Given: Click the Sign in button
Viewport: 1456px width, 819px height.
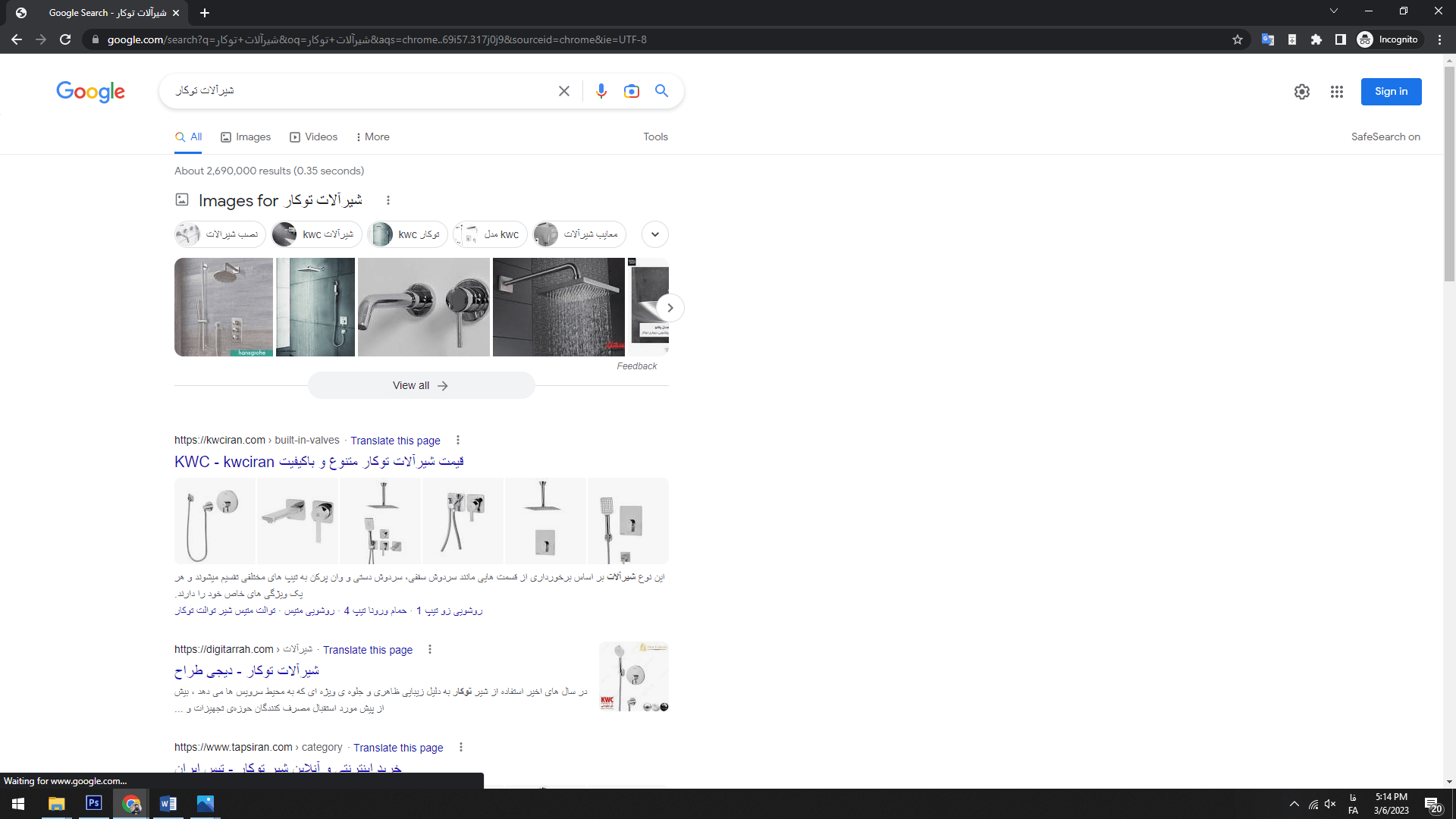Looking at the screenshot, I should 1391,92.
